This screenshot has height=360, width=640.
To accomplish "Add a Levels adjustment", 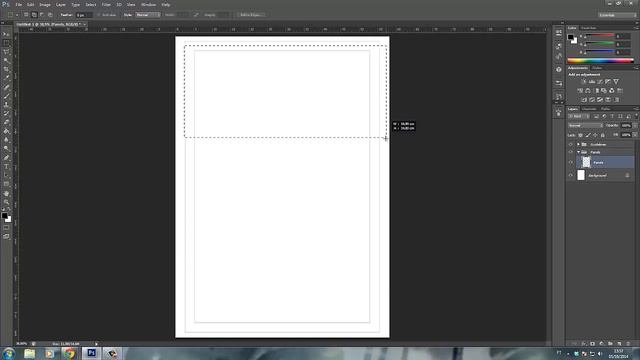I will point(592,82).
